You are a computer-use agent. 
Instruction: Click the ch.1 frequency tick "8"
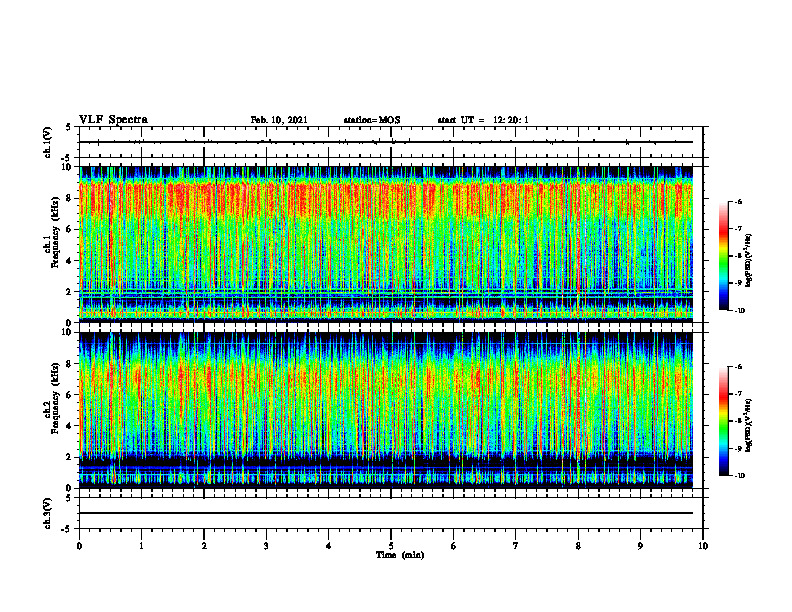(70, 198)
